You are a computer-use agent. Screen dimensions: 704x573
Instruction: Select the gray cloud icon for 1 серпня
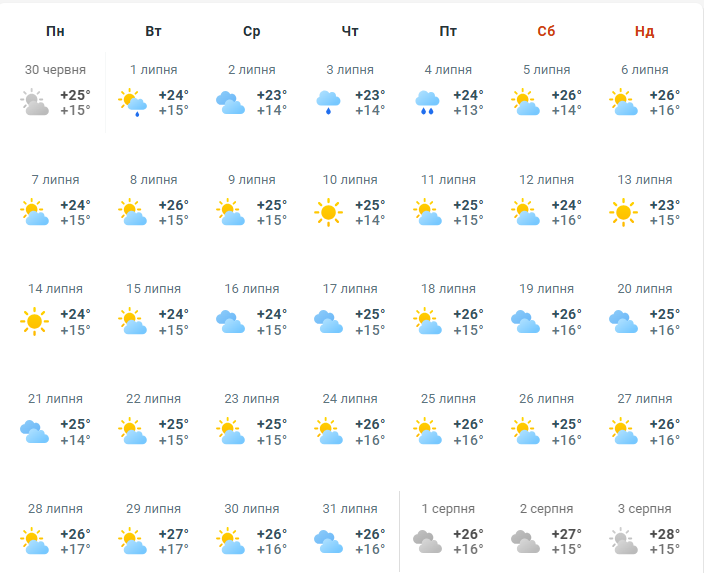point(427,542)
